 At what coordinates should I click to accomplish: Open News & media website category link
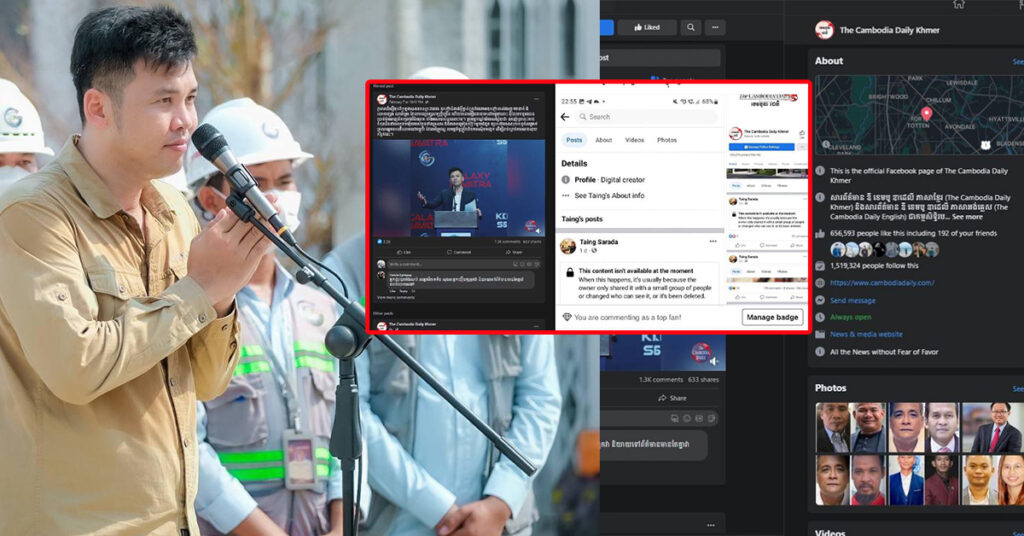866,334
